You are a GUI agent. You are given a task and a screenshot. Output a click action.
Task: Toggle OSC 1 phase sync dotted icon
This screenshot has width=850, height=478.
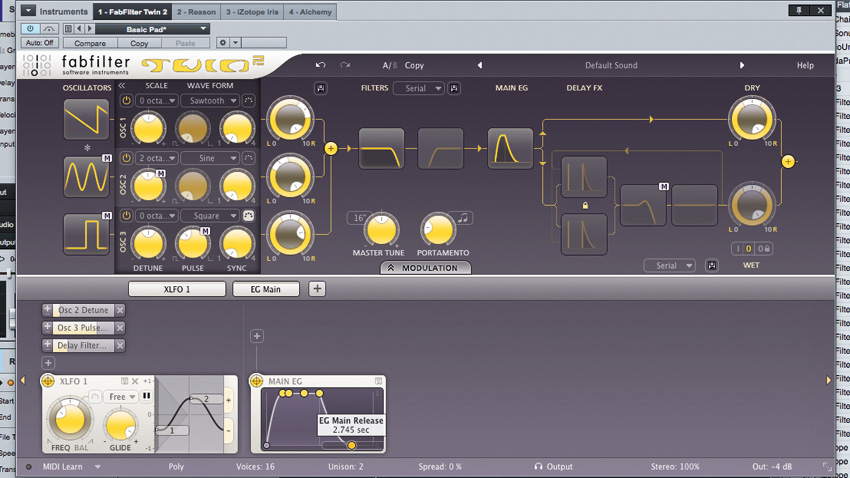(x=248, y=101)
